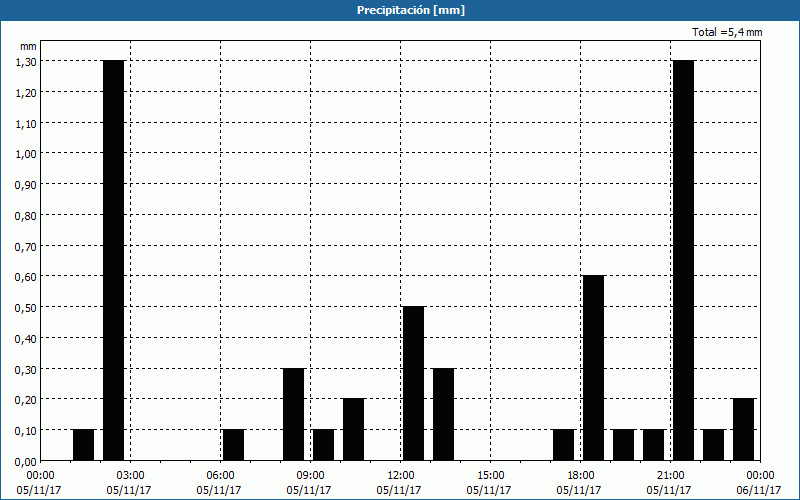Click the 0,10 mm bar at 06:00
Image resolution: width=800 pixels, height=500 pixels.
234,445
